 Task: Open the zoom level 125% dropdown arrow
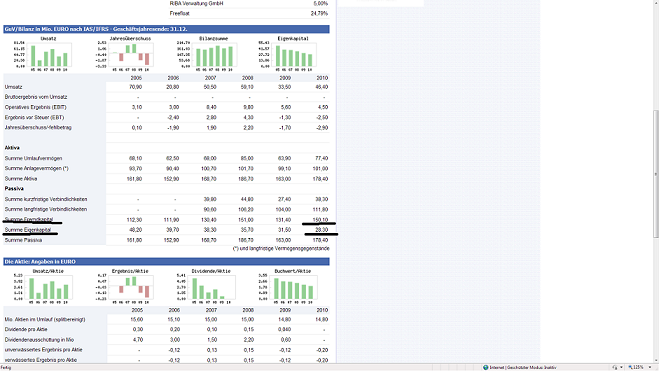coord(650,368)
